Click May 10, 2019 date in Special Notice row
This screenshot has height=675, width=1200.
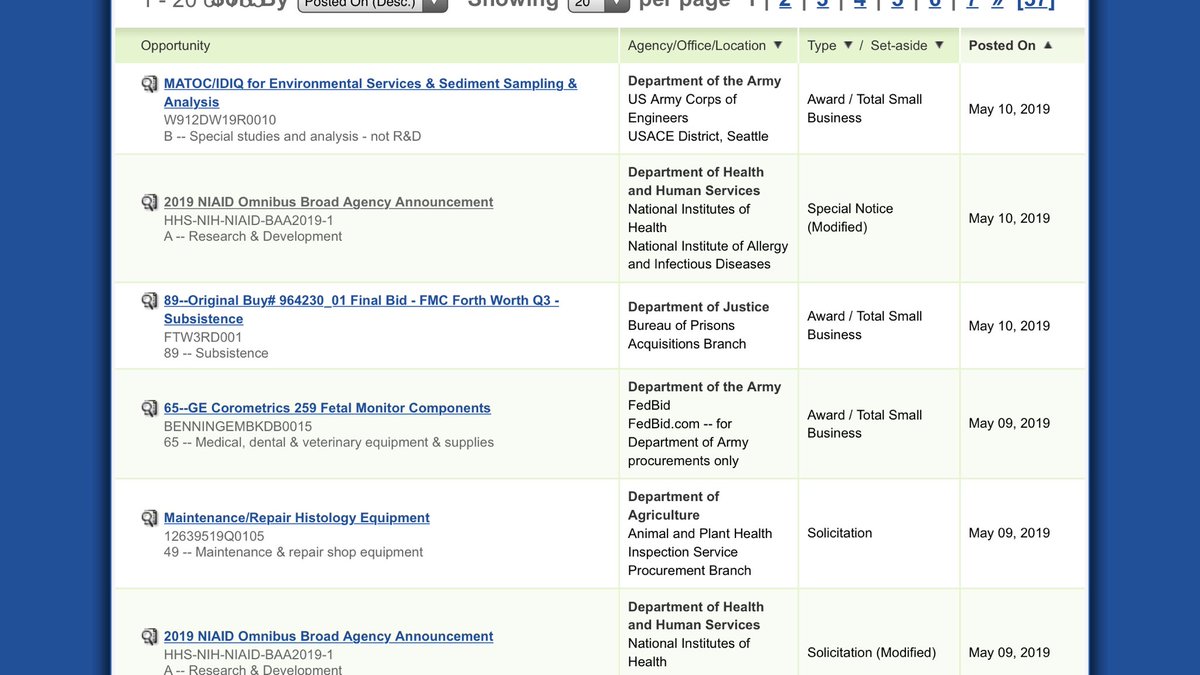[x=1009, y=218]
